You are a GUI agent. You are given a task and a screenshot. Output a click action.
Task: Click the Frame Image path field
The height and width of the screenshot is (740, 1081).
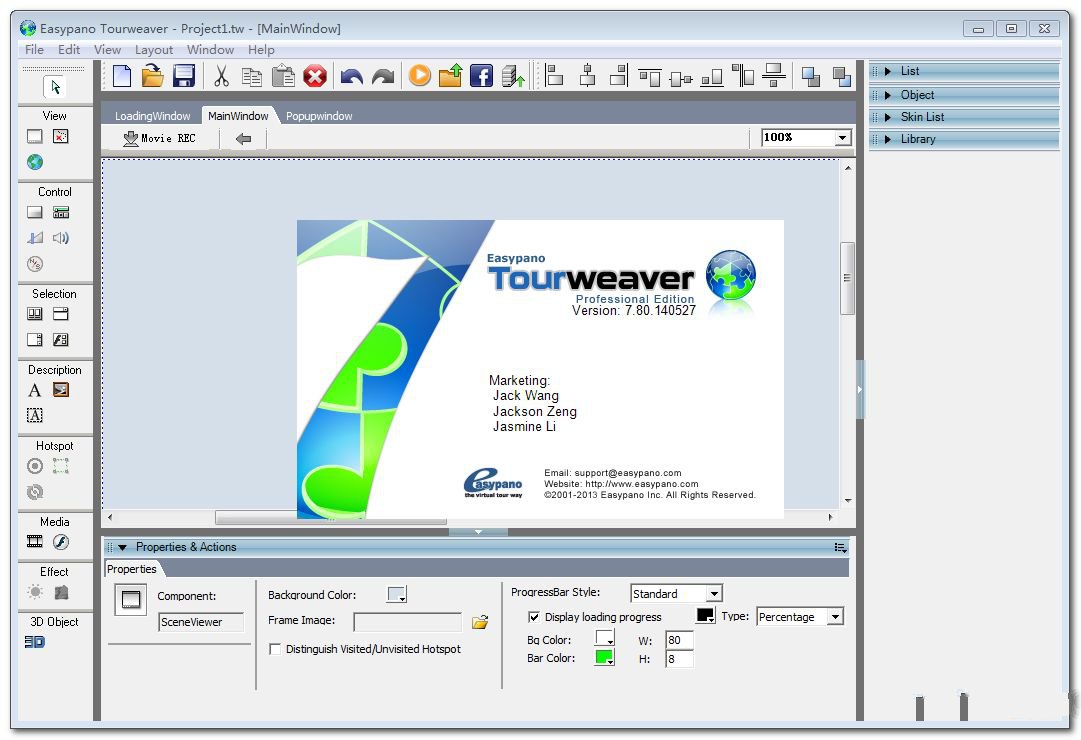point(407,622)
